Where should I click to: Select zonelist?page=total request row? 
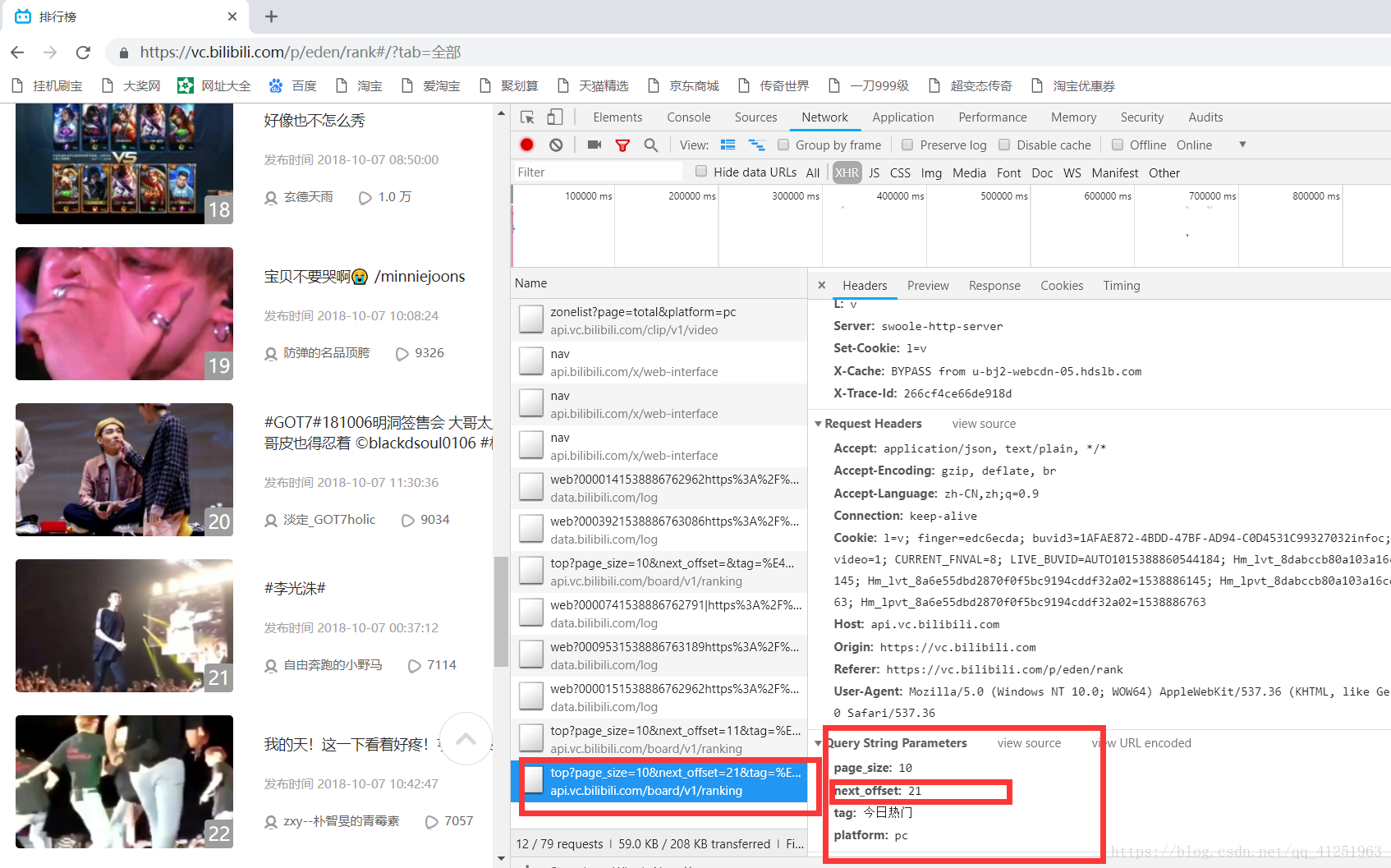click(x=659, y=320)
